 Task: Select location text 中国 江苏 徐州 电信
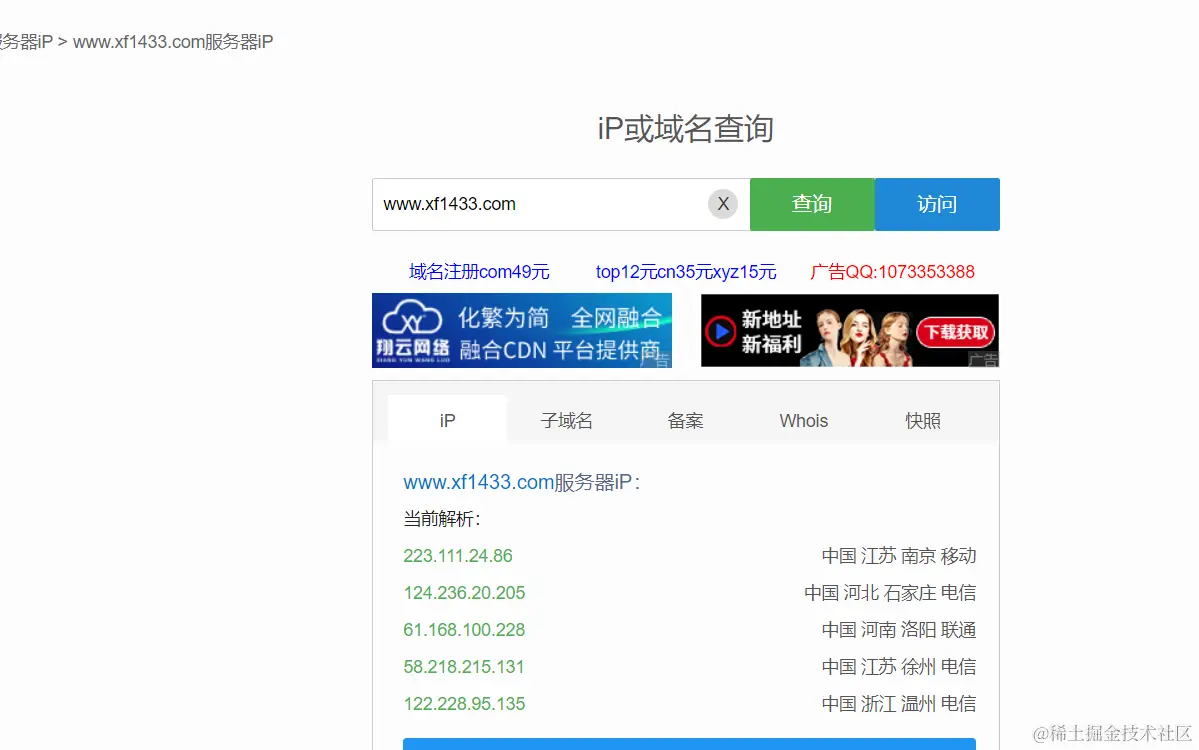pyautogui.click(x=899, y=667)
